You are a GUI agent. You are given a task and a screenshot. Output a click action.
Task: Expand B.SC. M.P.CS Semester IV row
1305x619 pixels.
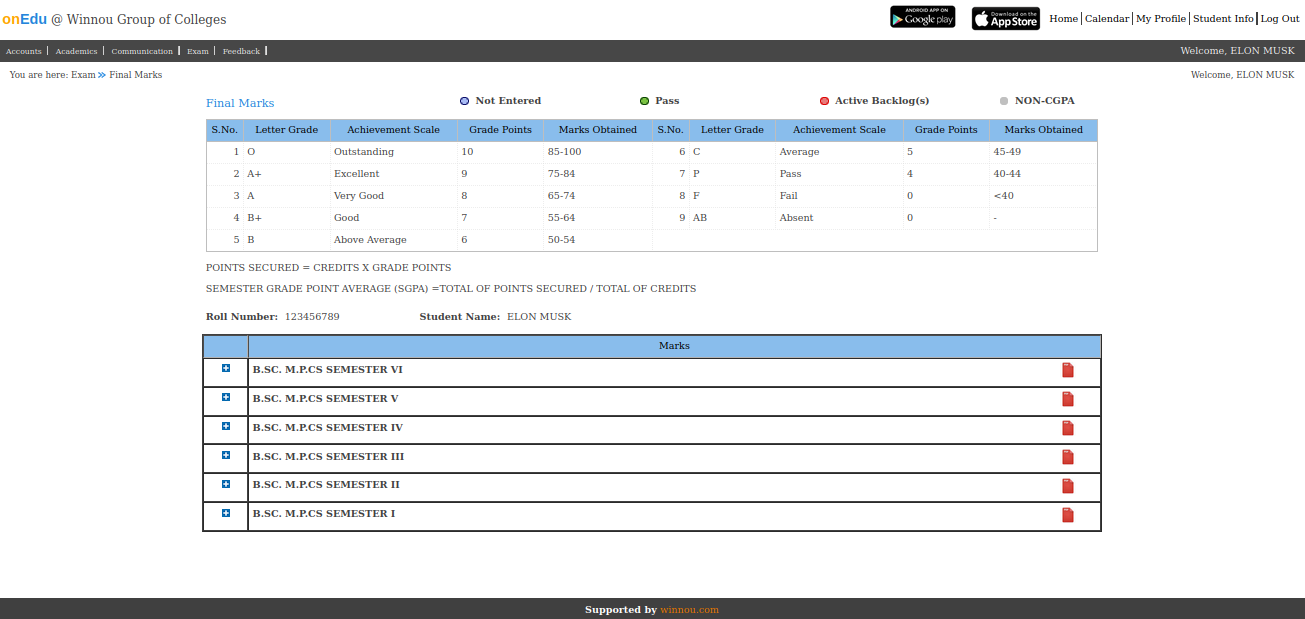pos(226,426)
